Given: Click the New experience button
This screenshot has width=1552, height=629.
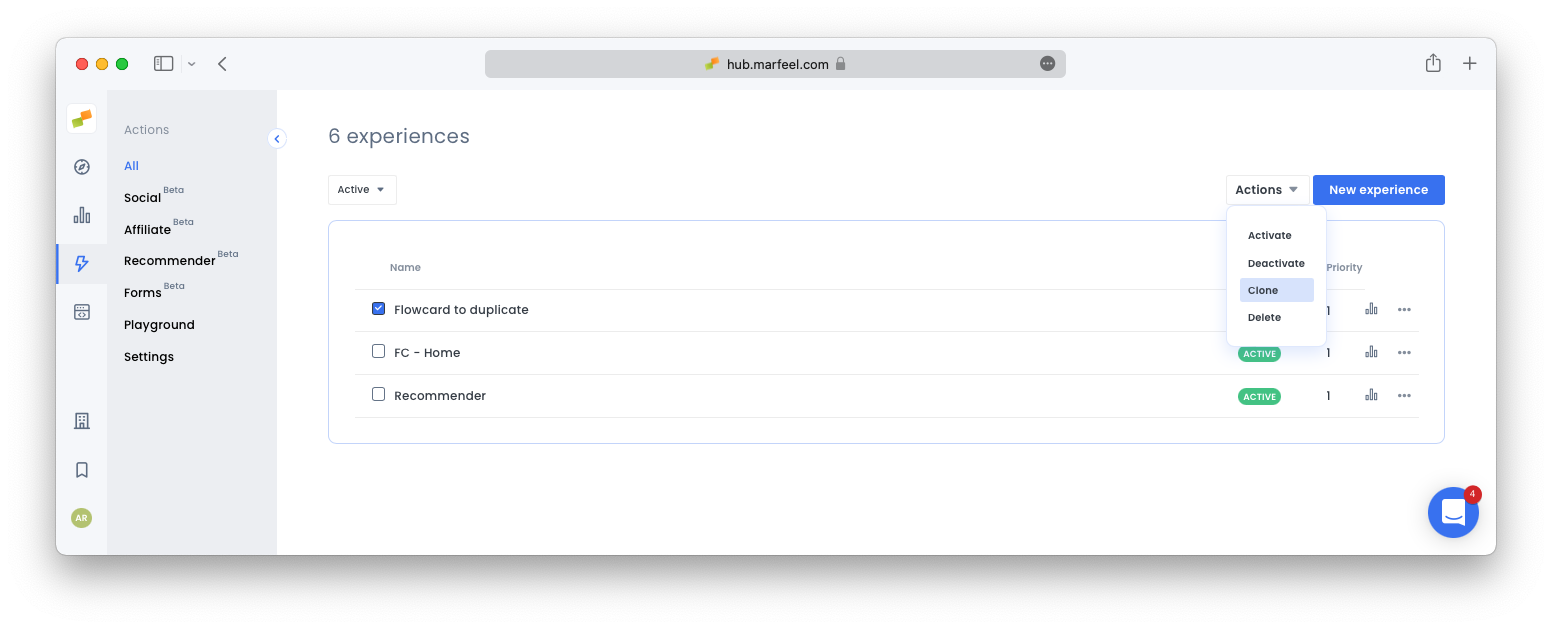Looking at the screenshot, I should (x=1378, y=189).
